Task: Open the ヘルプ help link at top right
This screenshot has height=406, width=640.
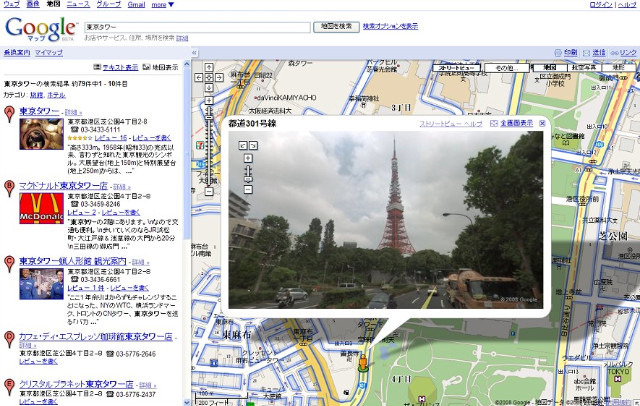Action: coord(627,4)
